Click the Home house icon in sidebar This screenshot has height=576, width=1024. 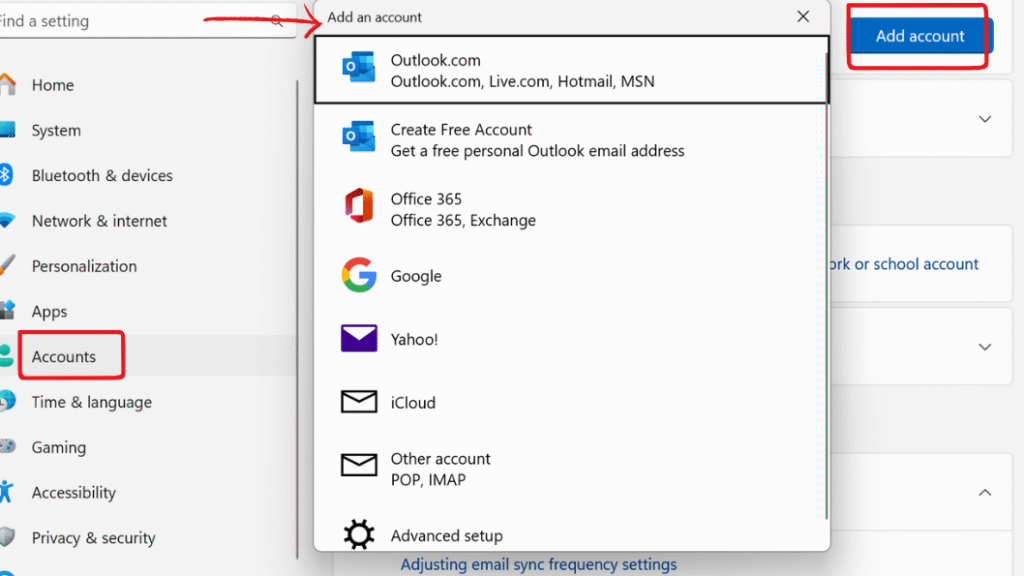click(x=7, y=84)
